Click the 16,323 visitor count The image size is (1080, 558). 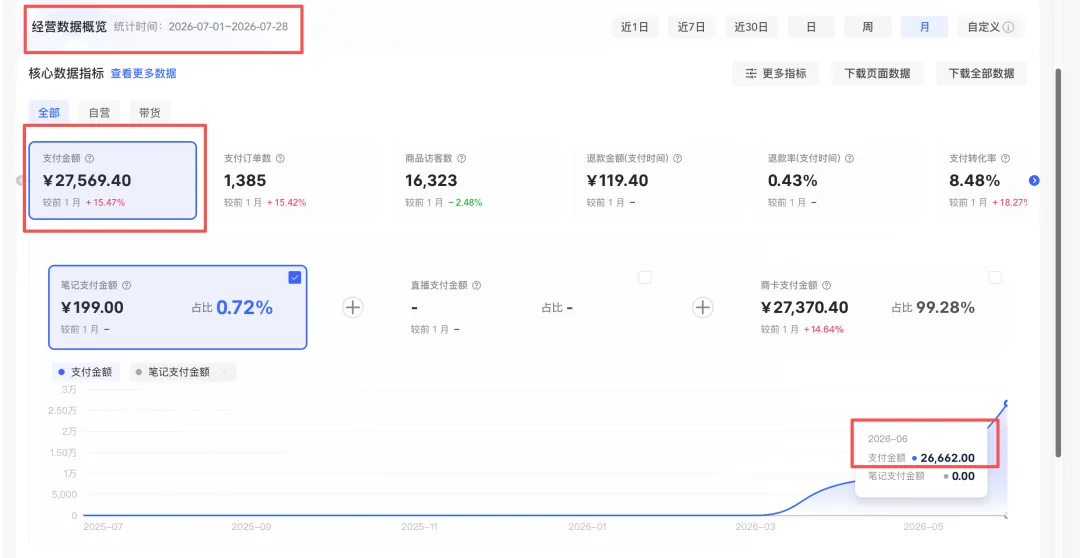[431, 181]
